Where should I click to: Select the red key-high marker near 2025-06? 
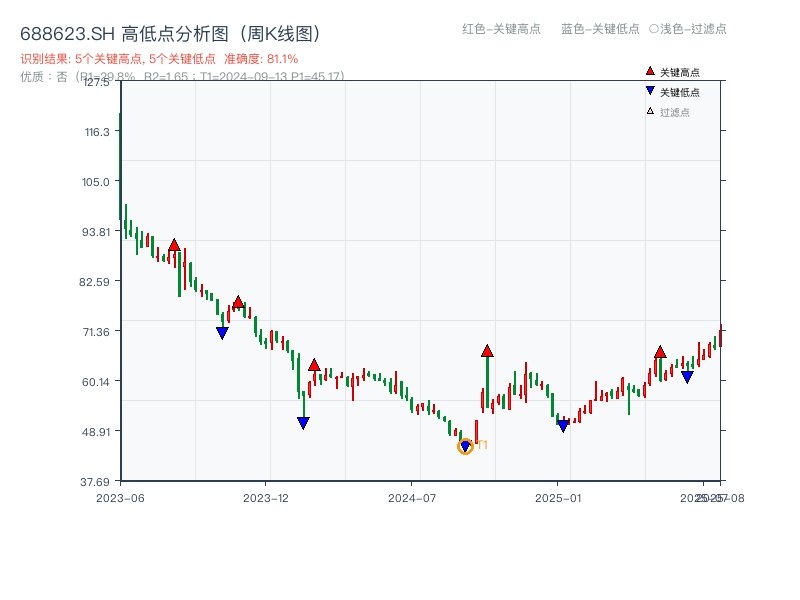pos(660,352)
